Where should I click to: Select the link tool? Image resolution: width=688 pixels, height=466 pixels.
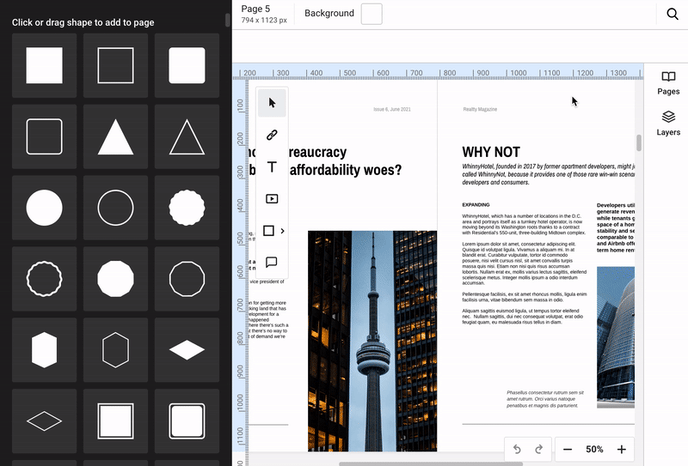(272, 135)
